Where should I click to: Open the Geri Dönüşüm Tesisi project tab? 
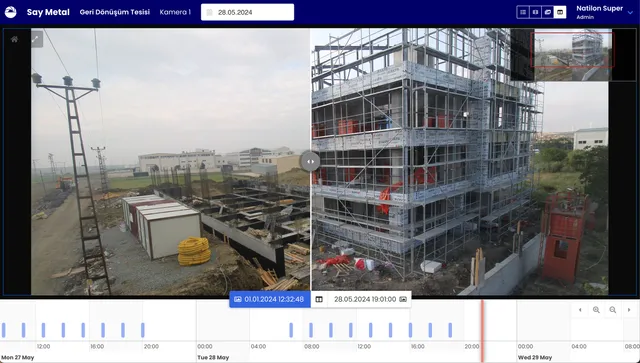[x=115, y=12]
